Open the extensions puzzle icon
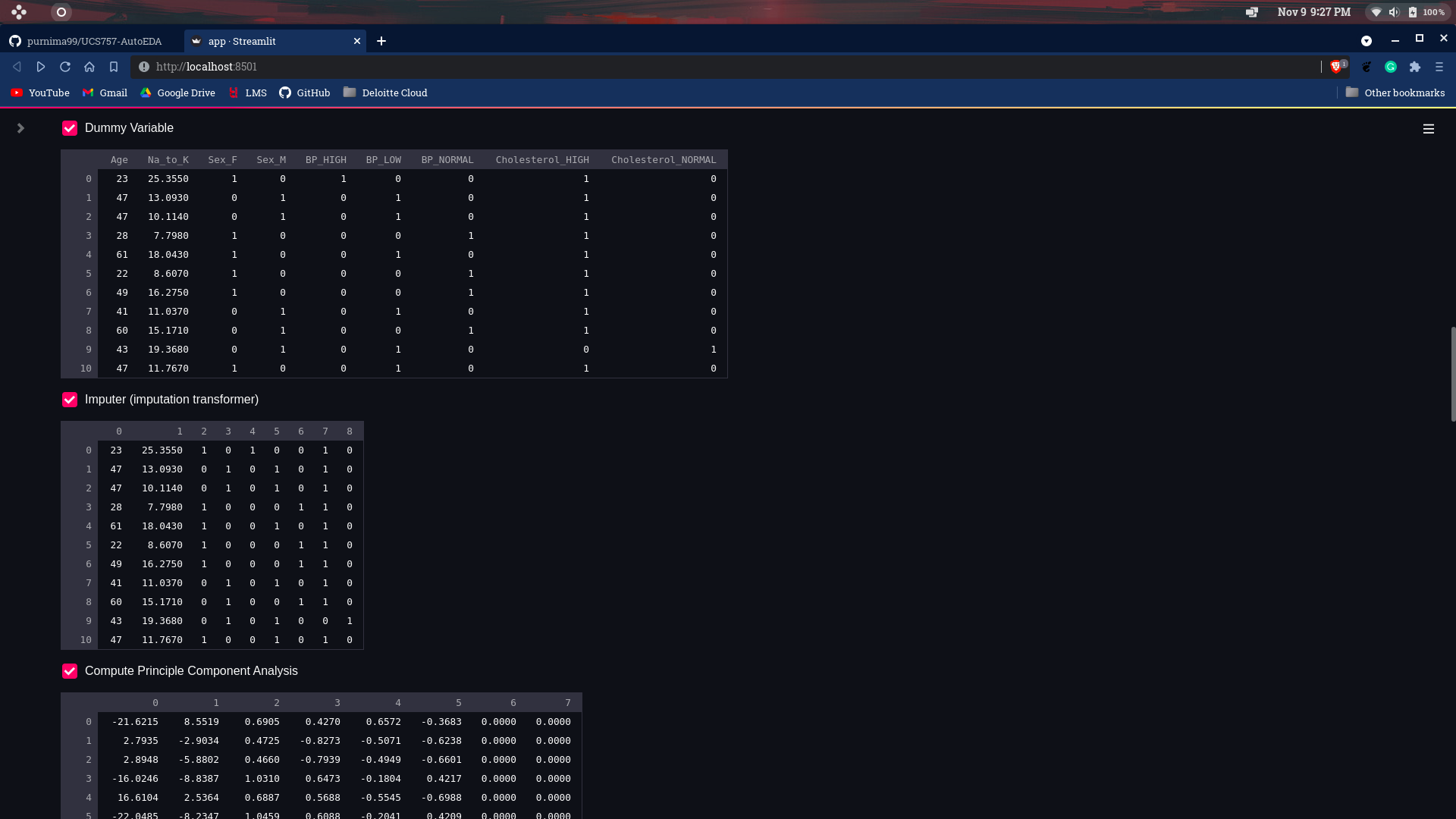 click(1415, 67)
